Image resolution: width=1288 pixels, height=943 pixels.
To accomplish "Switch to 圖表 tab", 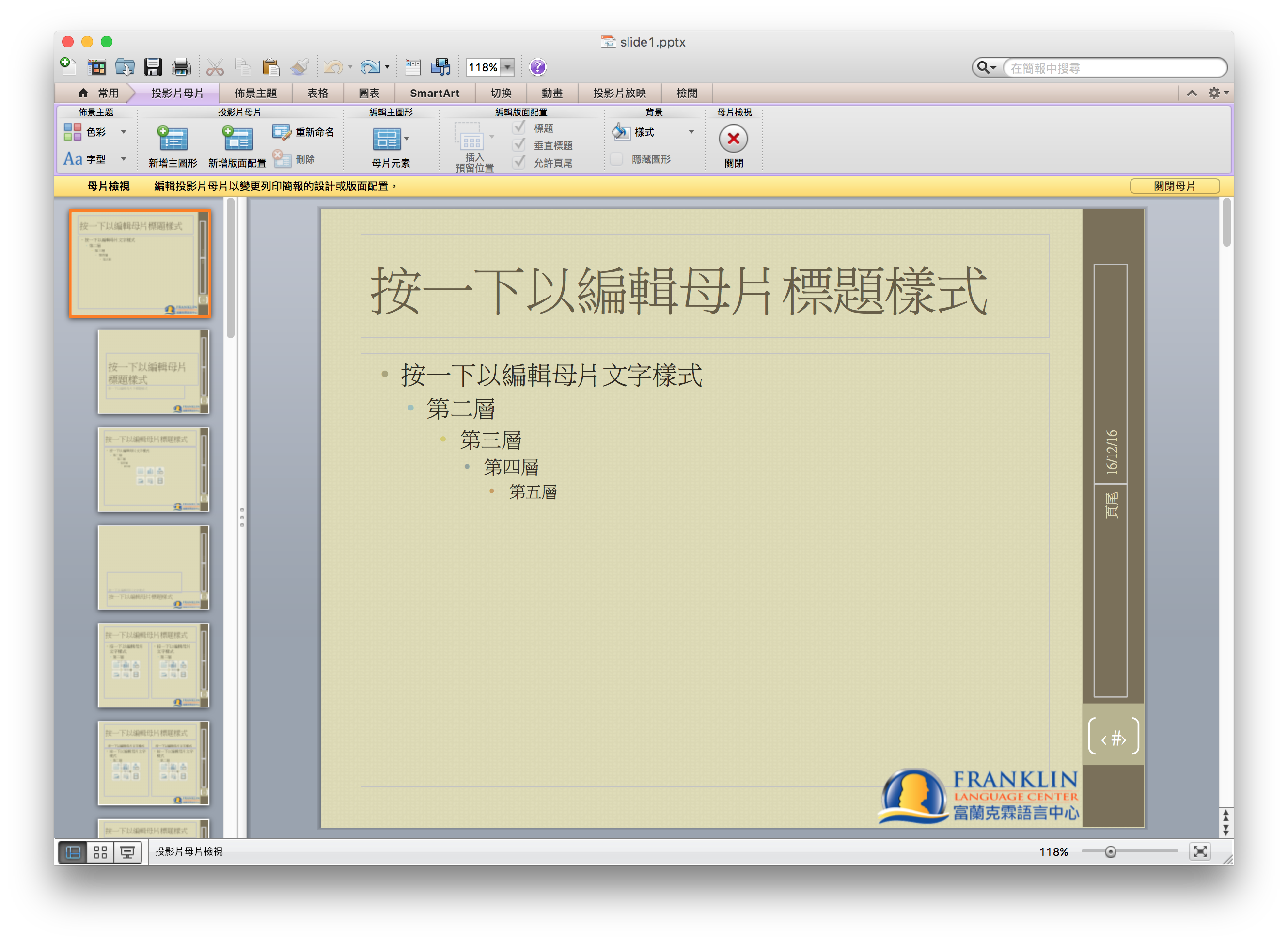I will coord(369,93).
